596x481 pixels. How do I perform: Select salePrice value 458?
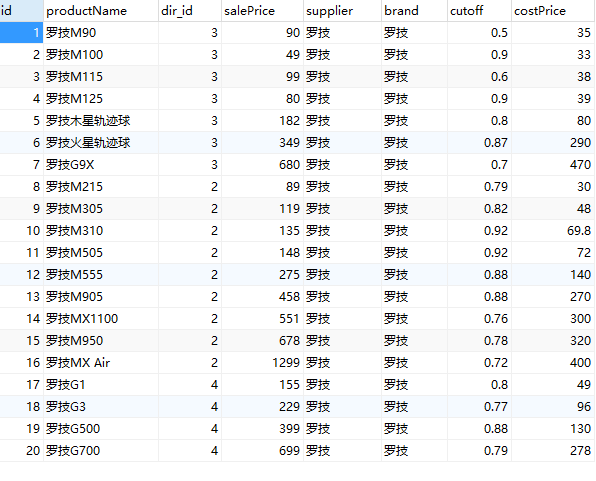pos(290,297)
